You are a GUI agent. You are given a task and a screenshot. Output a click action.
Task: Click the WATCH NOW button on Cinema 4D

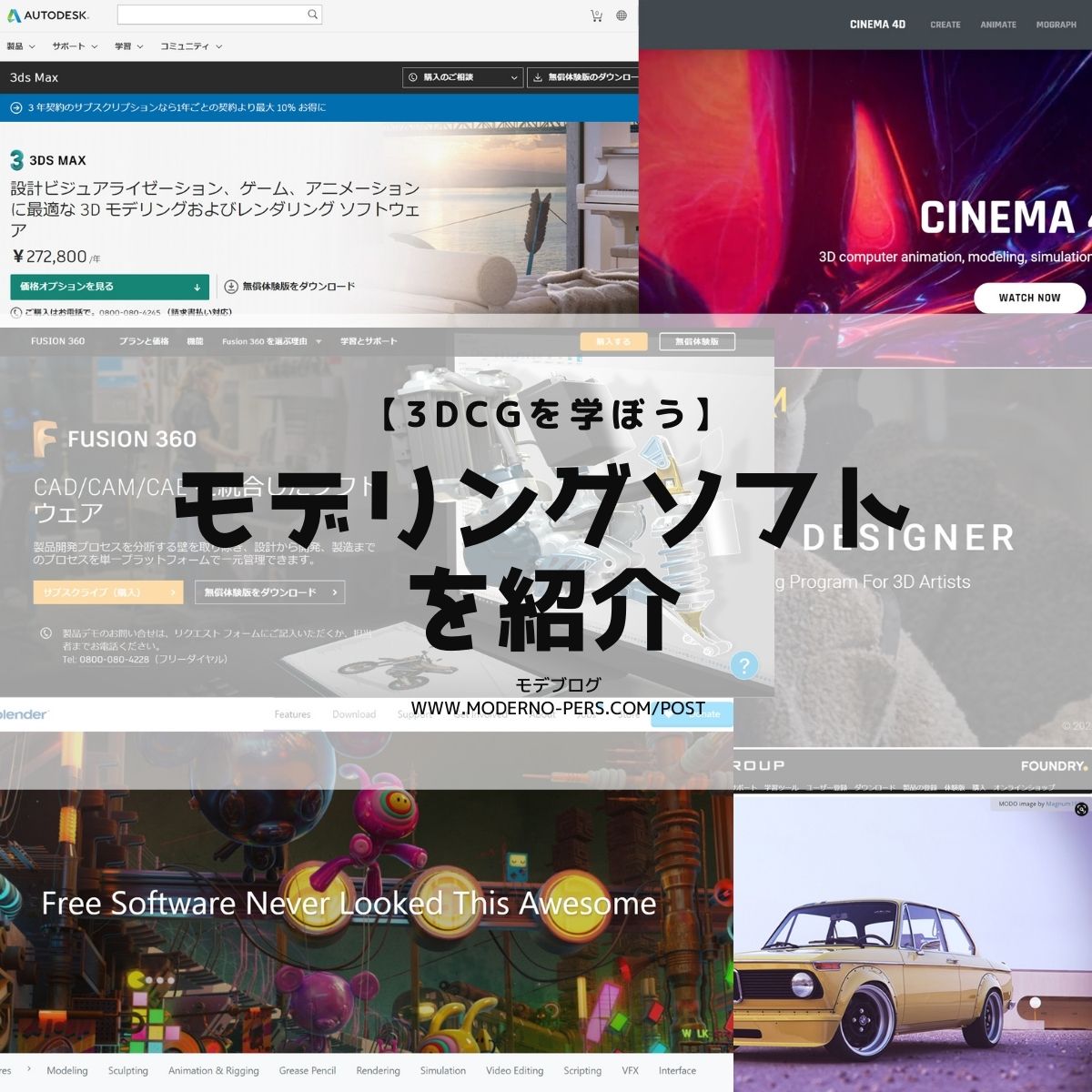1029,298
